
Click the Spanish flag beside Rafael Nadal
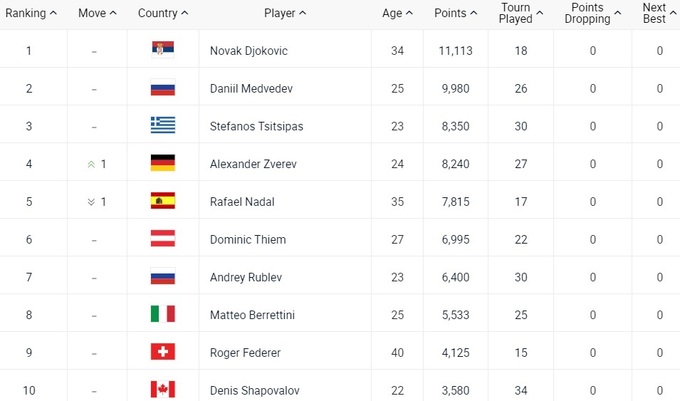pos(162,201)
